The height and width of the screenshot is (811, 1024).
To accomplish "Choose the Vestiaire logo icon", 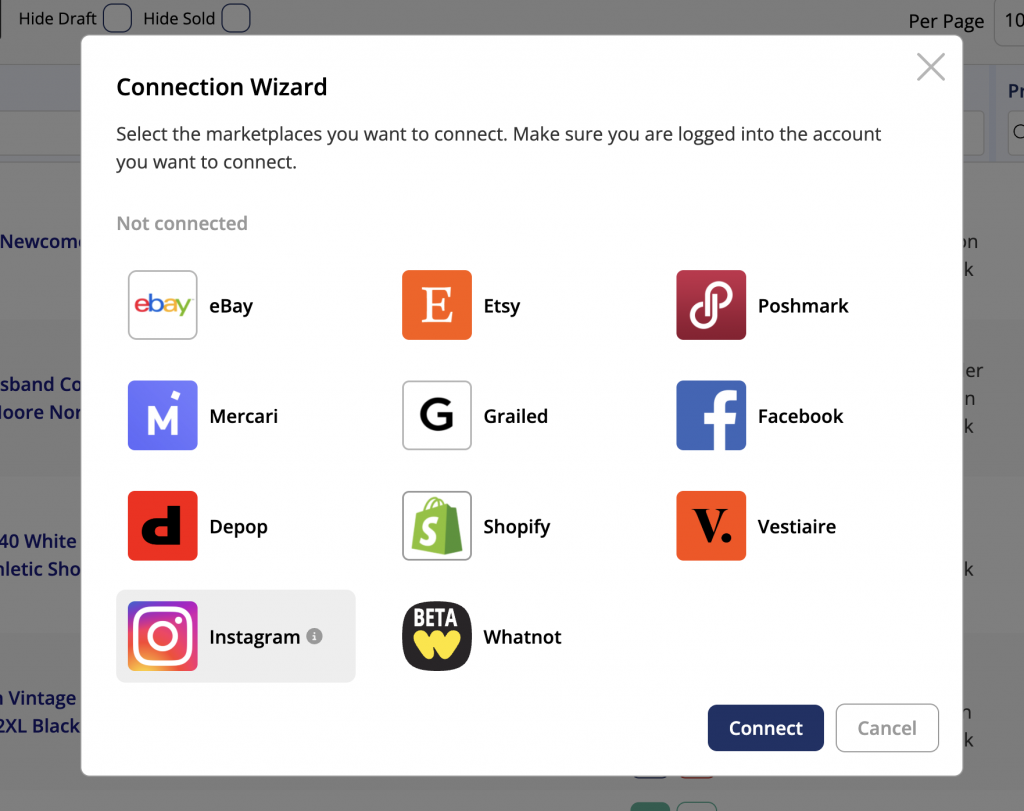I will click(711, 526).
